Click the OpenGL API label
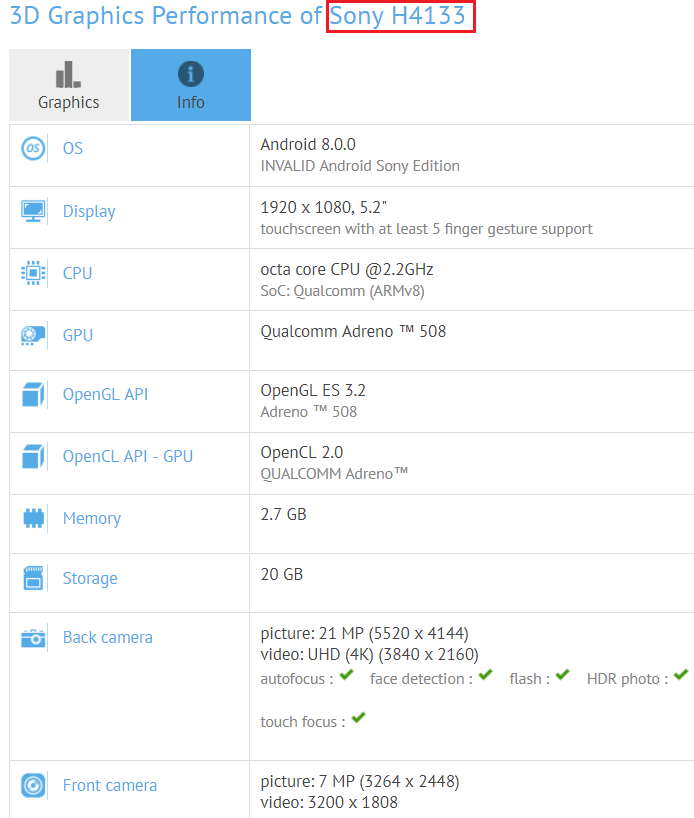694x818 pixels. pos(105,394)
